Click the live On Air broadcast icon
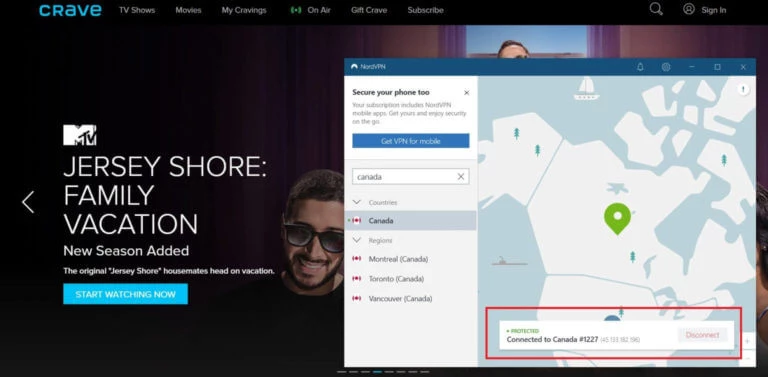Image resolution: width=768 pixels, height=377 pixels. [x=295, y=10]
